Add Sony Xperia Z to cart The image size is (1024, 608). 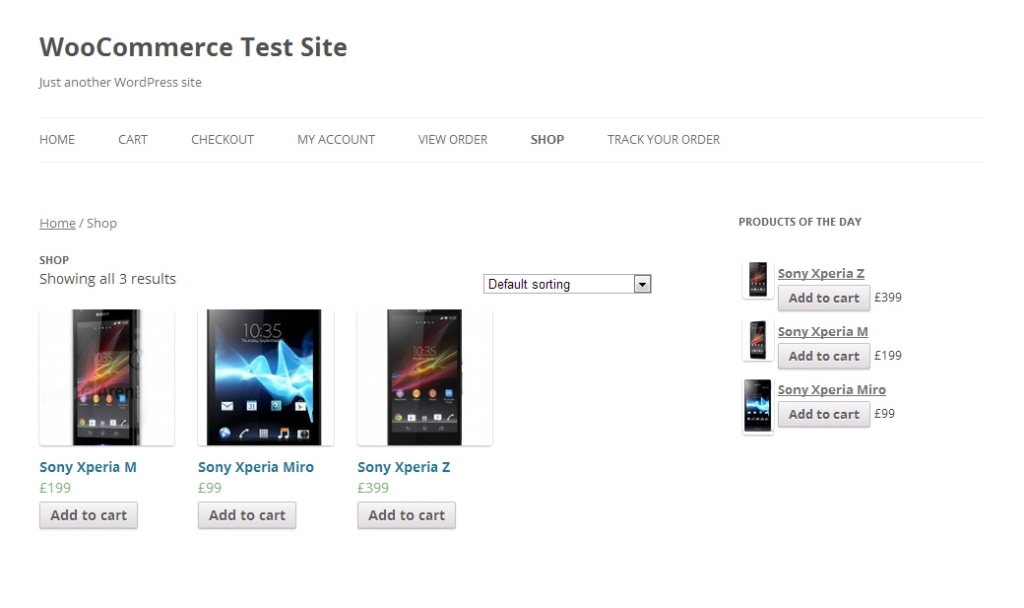[x=406, y=515]
